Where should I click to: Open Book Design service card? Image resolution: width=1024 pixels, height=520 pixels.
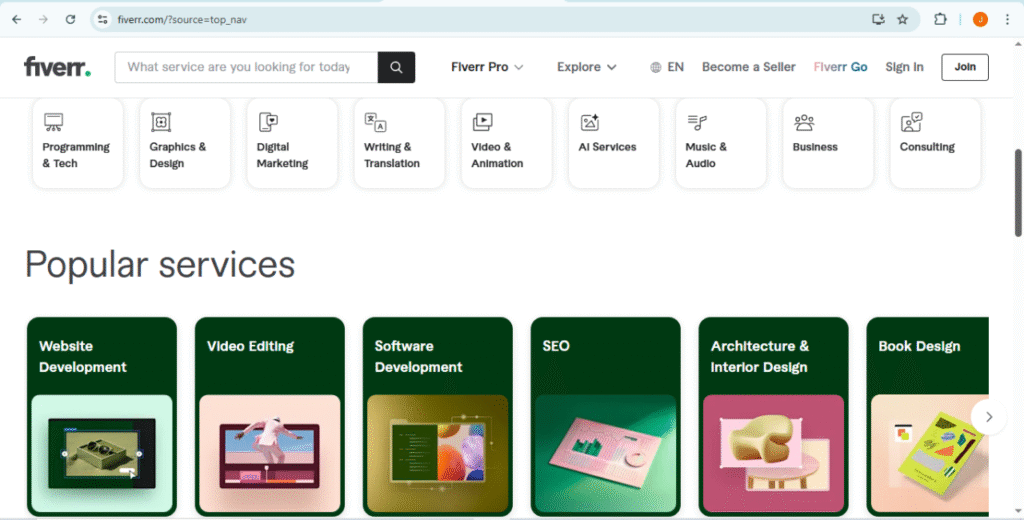927,417
